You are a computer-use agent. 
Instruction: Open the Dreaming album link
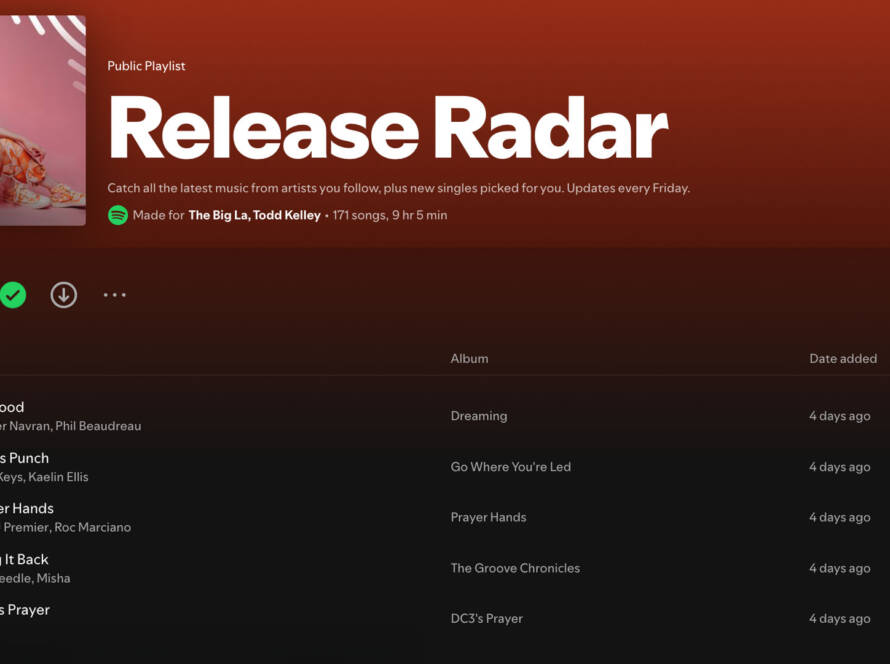479,416
